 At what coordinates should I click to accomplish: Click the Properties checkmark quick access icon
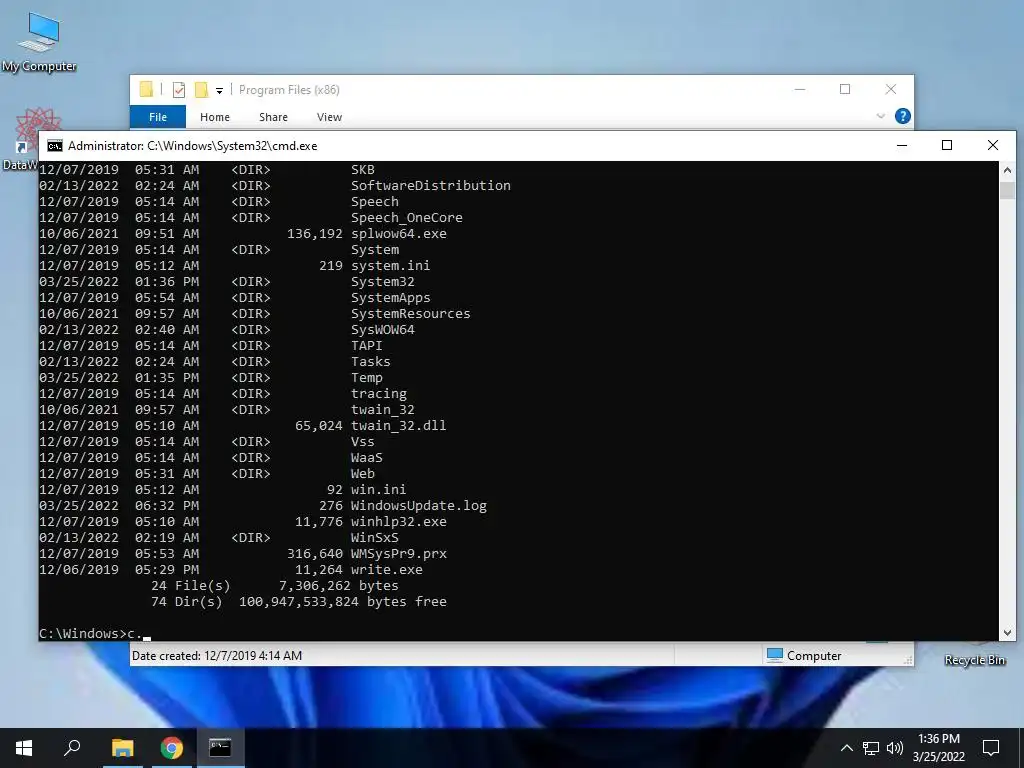click(x=178, y=90)
